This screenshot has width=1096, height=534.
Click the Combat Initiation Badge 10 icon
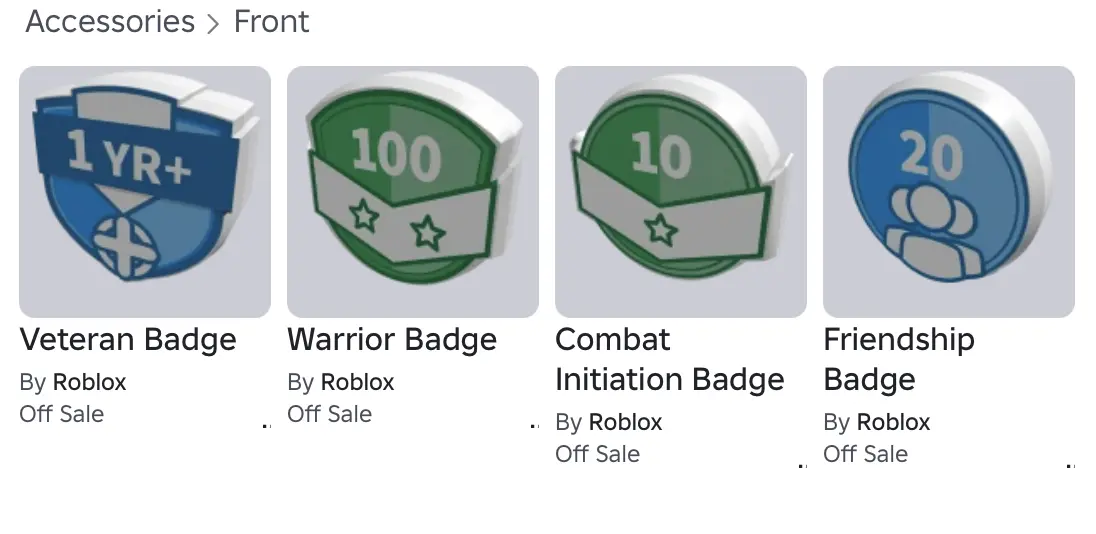[x=680, y=191]
